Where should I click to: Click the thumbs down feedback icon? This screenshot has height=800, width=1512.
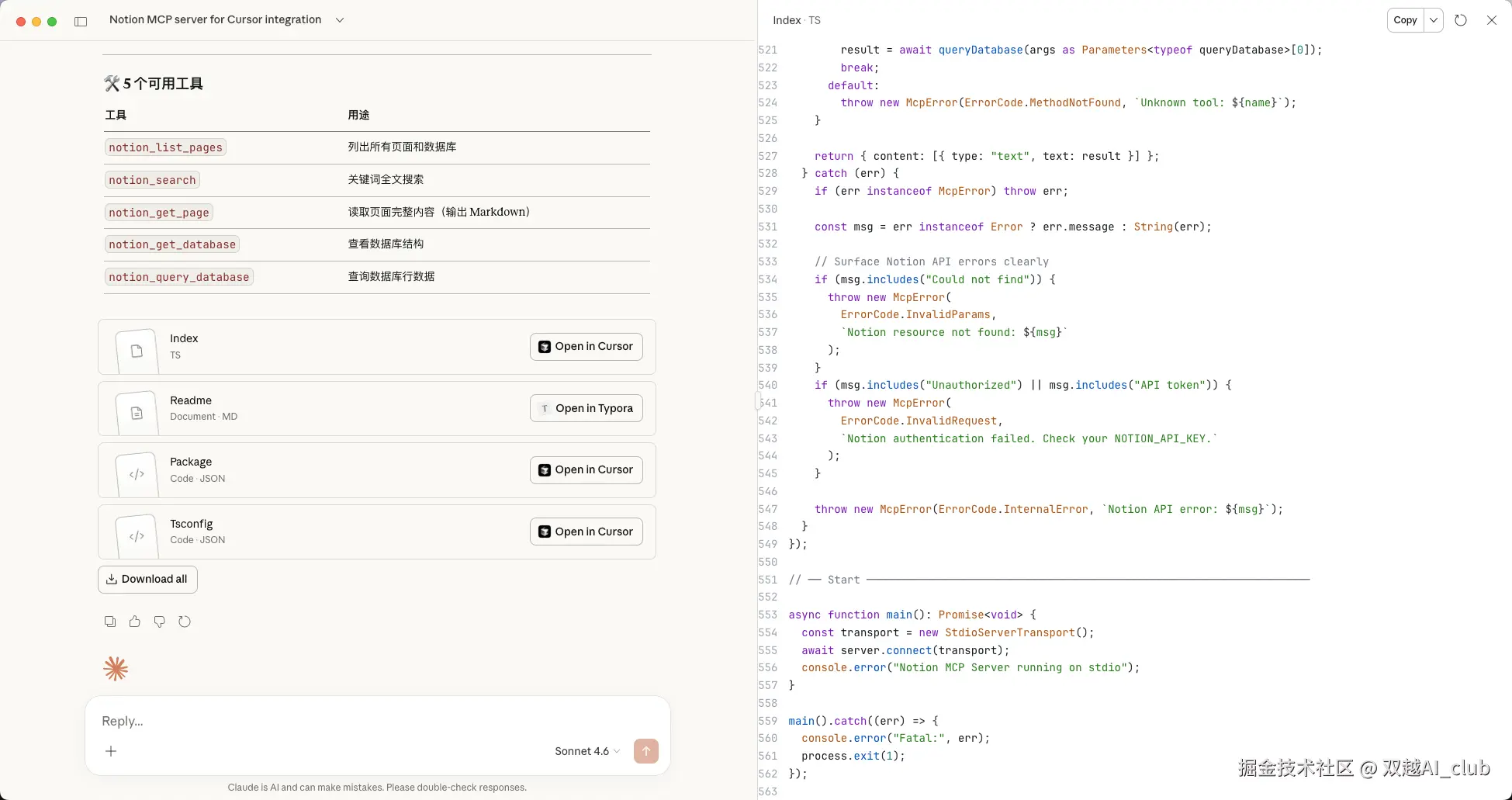(x=160, y=622)
